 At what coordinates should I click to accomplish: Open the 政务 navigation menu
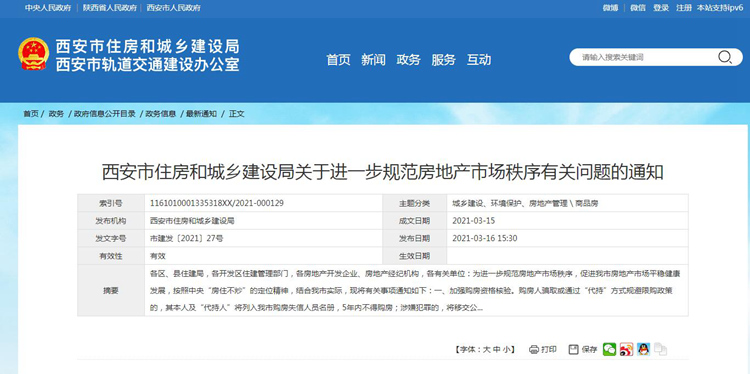pyautogui.click(x=408, y=60)
